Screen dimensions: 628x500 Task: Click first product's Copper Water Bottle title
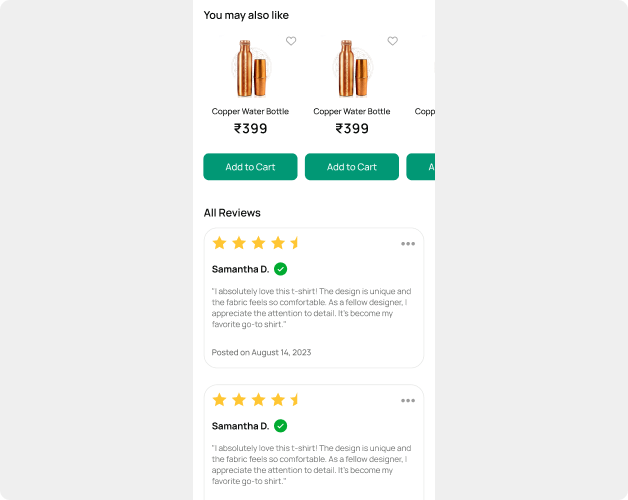tap(250, 111)
